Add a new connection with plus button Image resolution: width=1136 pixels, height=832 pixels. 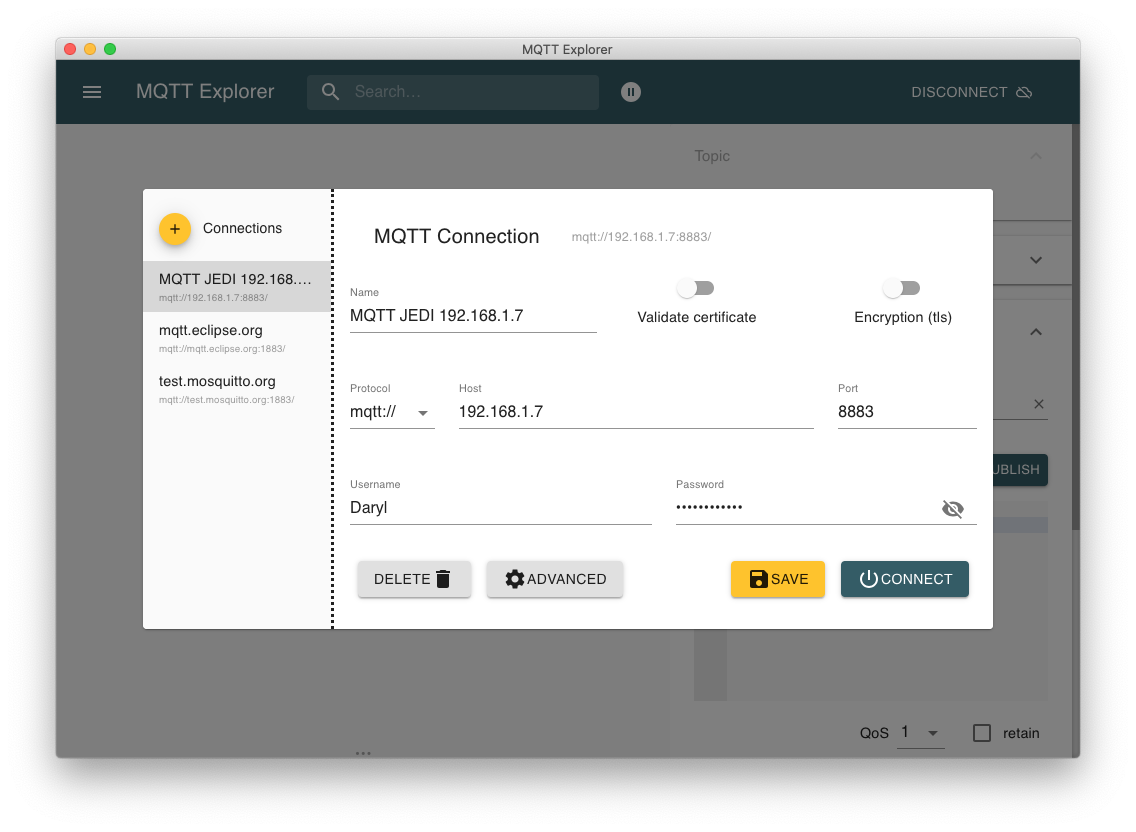(175, 229)
